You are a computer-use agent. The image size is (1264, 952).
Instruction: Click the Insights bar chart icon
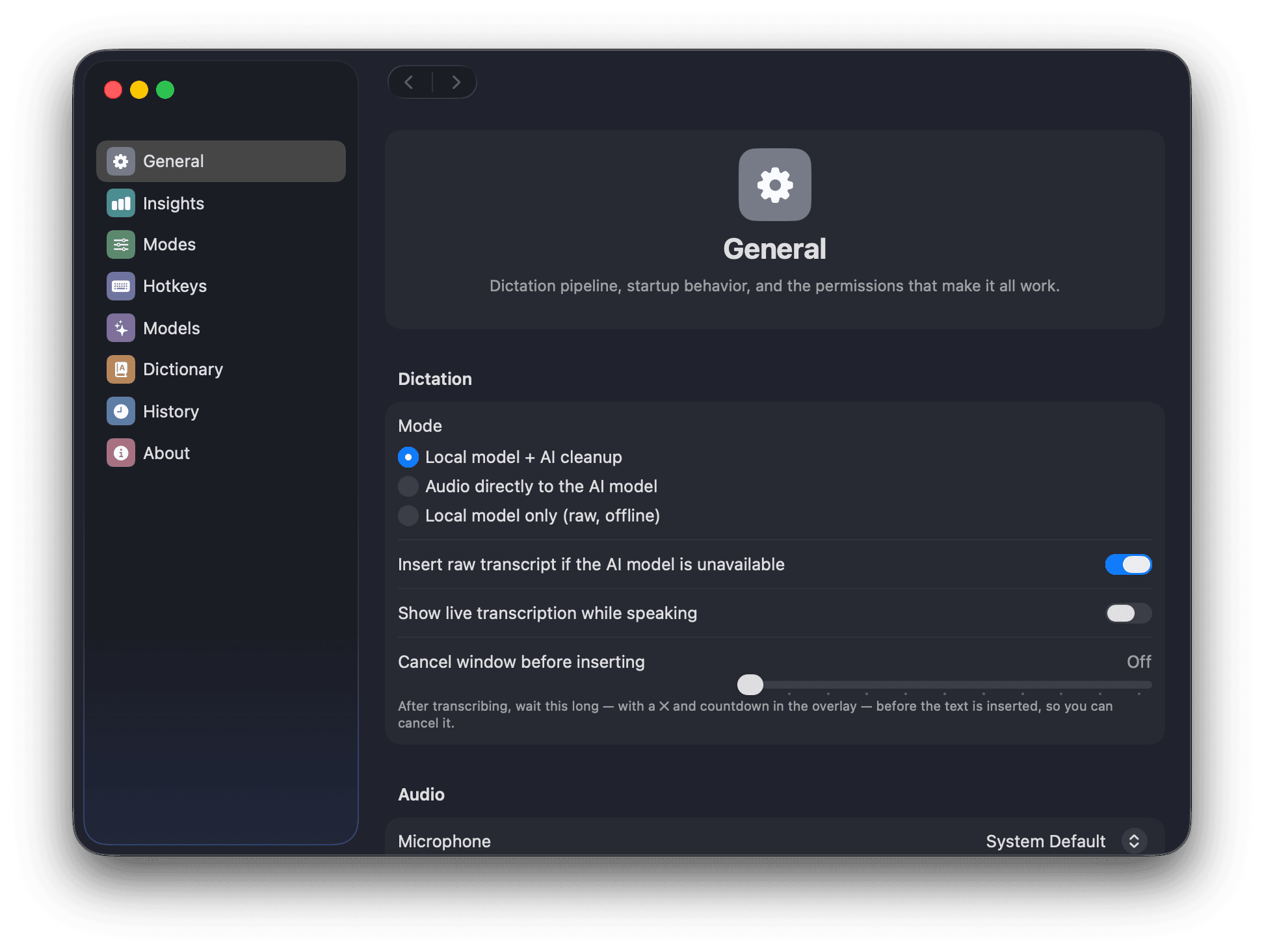coord(121,204)
